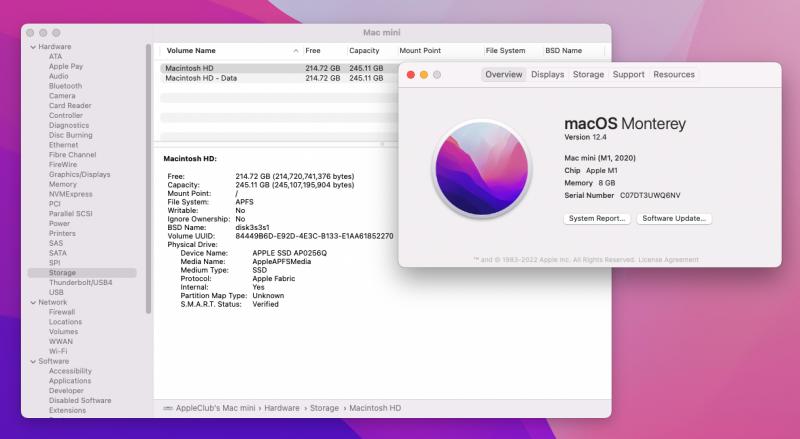Image resolution: width=800 pixels, height=439 pixels.
Task: Select Bluetooth in sidebar
Action: click(x=65, y=86)
